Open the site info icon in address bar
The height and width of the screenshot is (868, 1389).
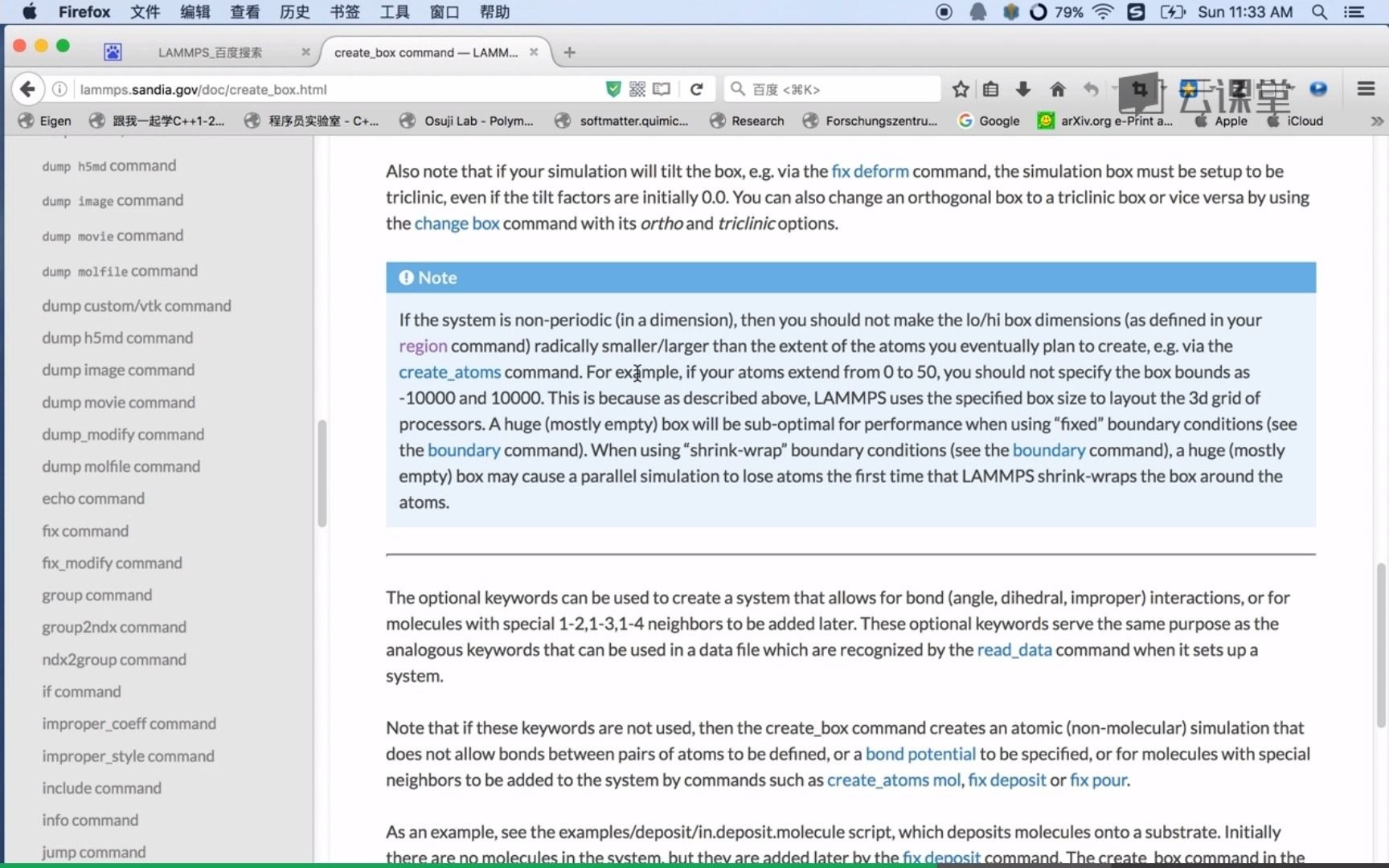click(x=59, y=89)
